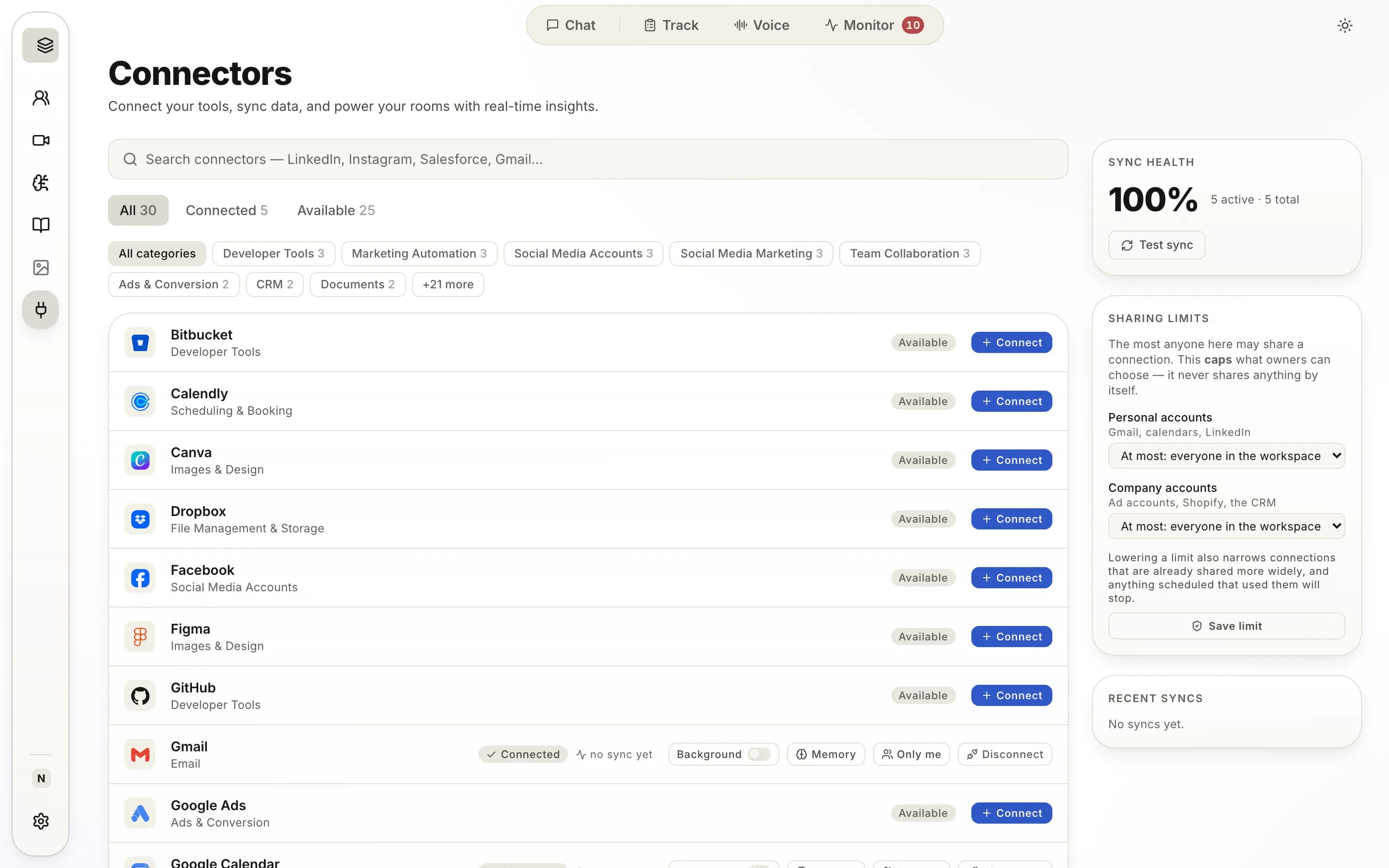
Task: Toggle Gmail Background sync switch
Action: coord(759,754)
